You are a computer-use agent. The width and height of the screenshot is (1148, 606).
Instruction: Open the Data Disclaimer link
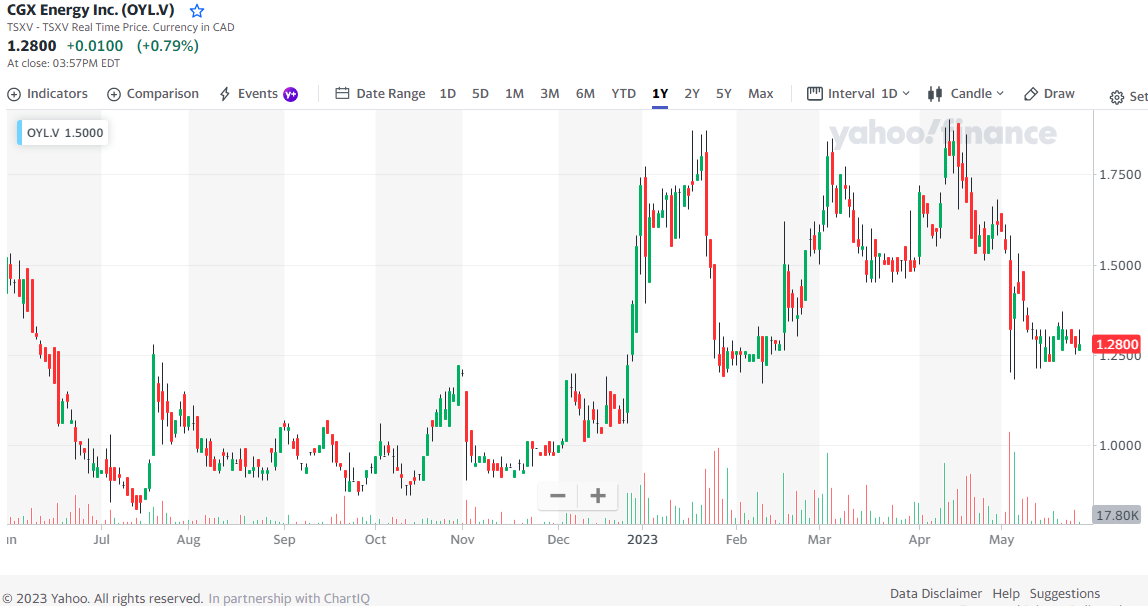[936, 594]
